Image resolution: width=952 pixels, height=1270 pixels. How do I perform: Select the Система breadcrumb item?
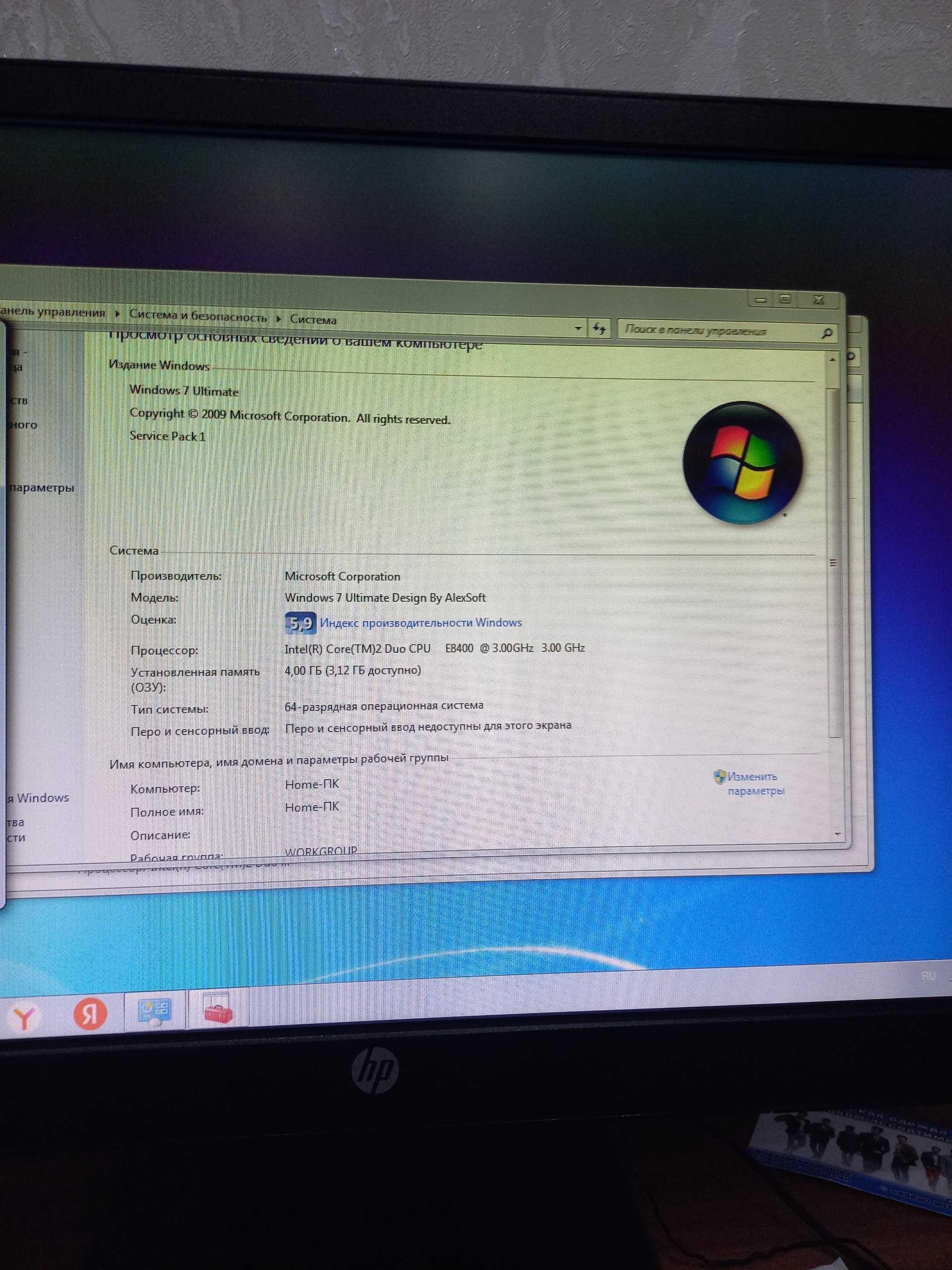(313, 320)
